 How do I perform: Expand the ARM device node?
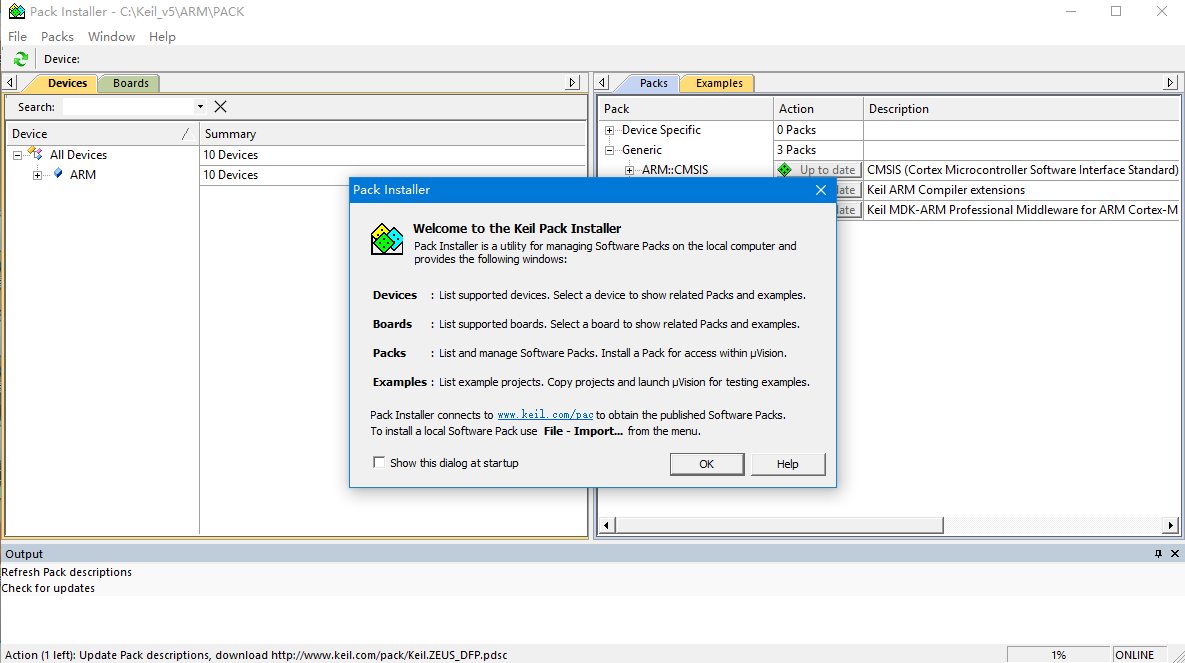click(37, 175)
